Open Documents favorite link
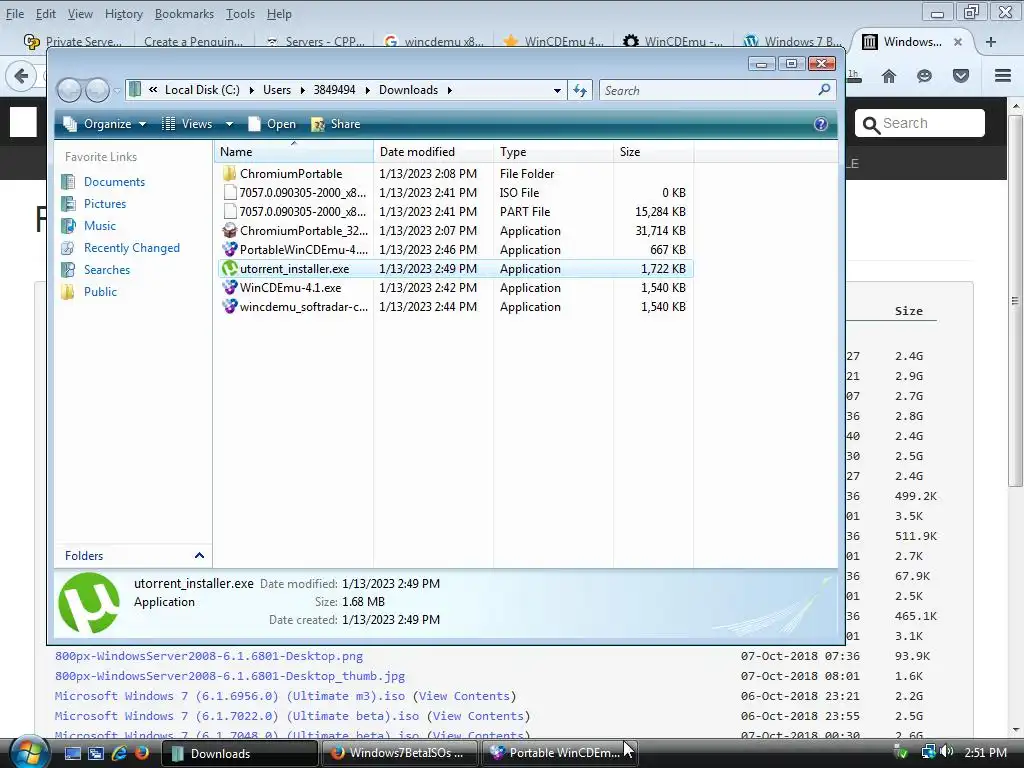 click(x=114, y=182)
